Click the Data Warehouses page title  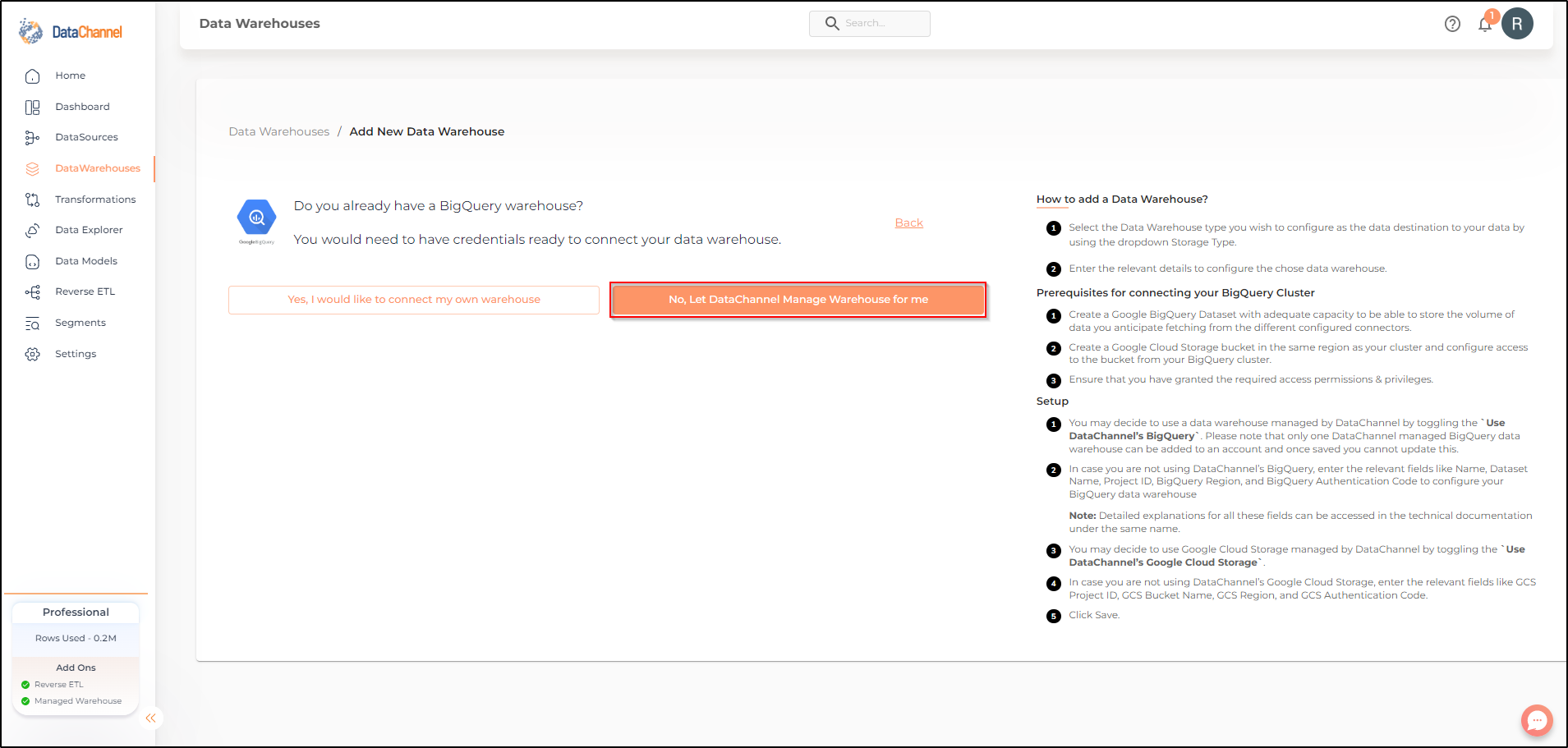pyautogui.click(x=260, y=23)
